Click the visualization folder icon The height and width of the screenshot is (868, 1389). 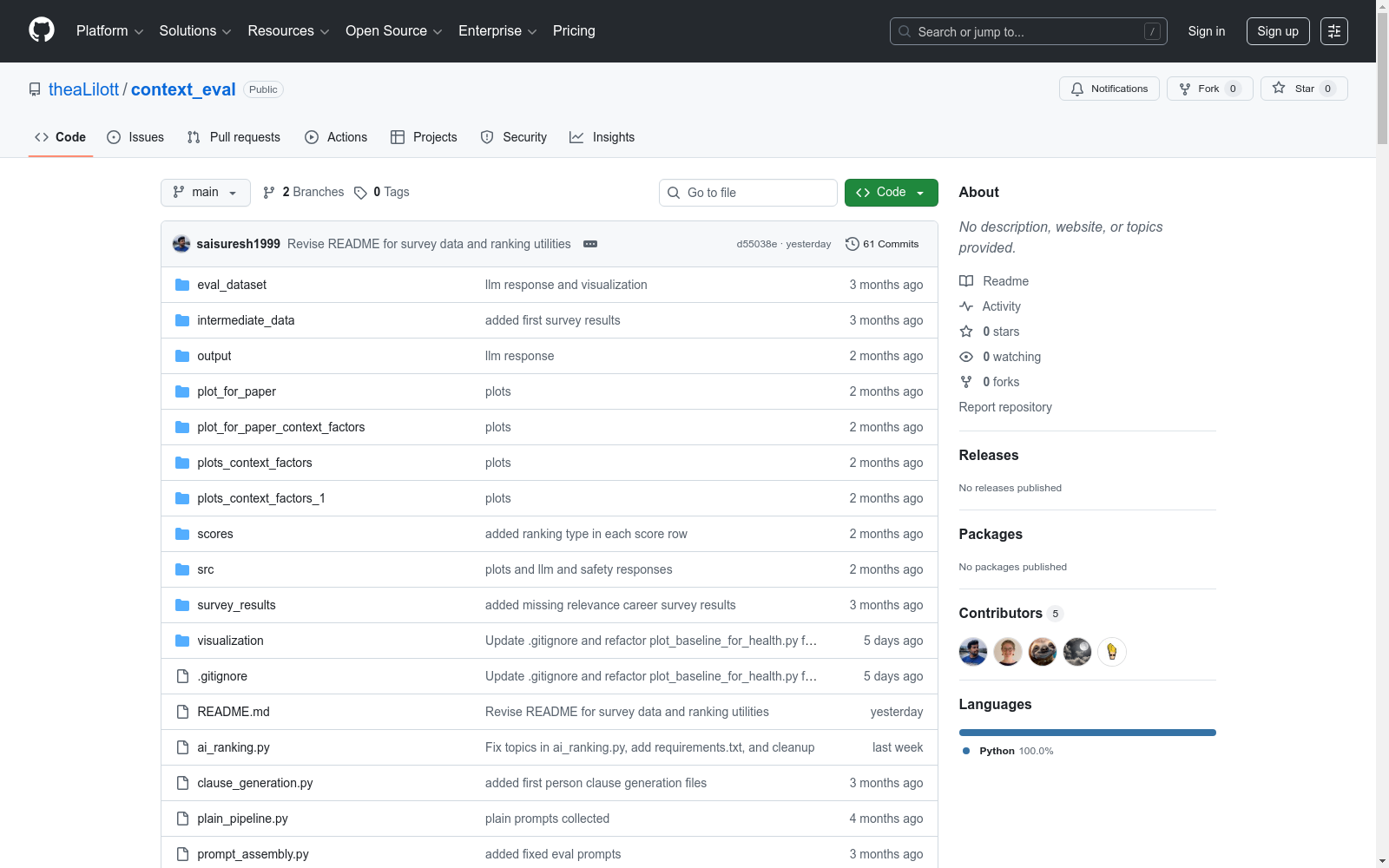[x=182, y=641]
